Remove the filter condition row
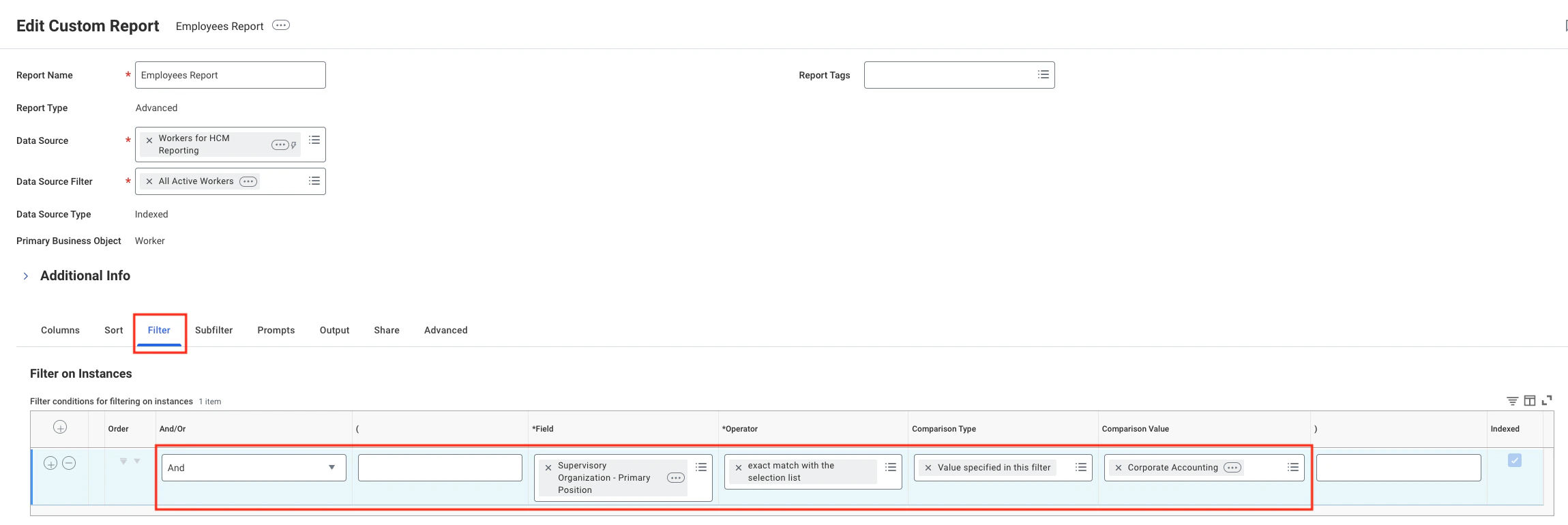 [69, 464]
